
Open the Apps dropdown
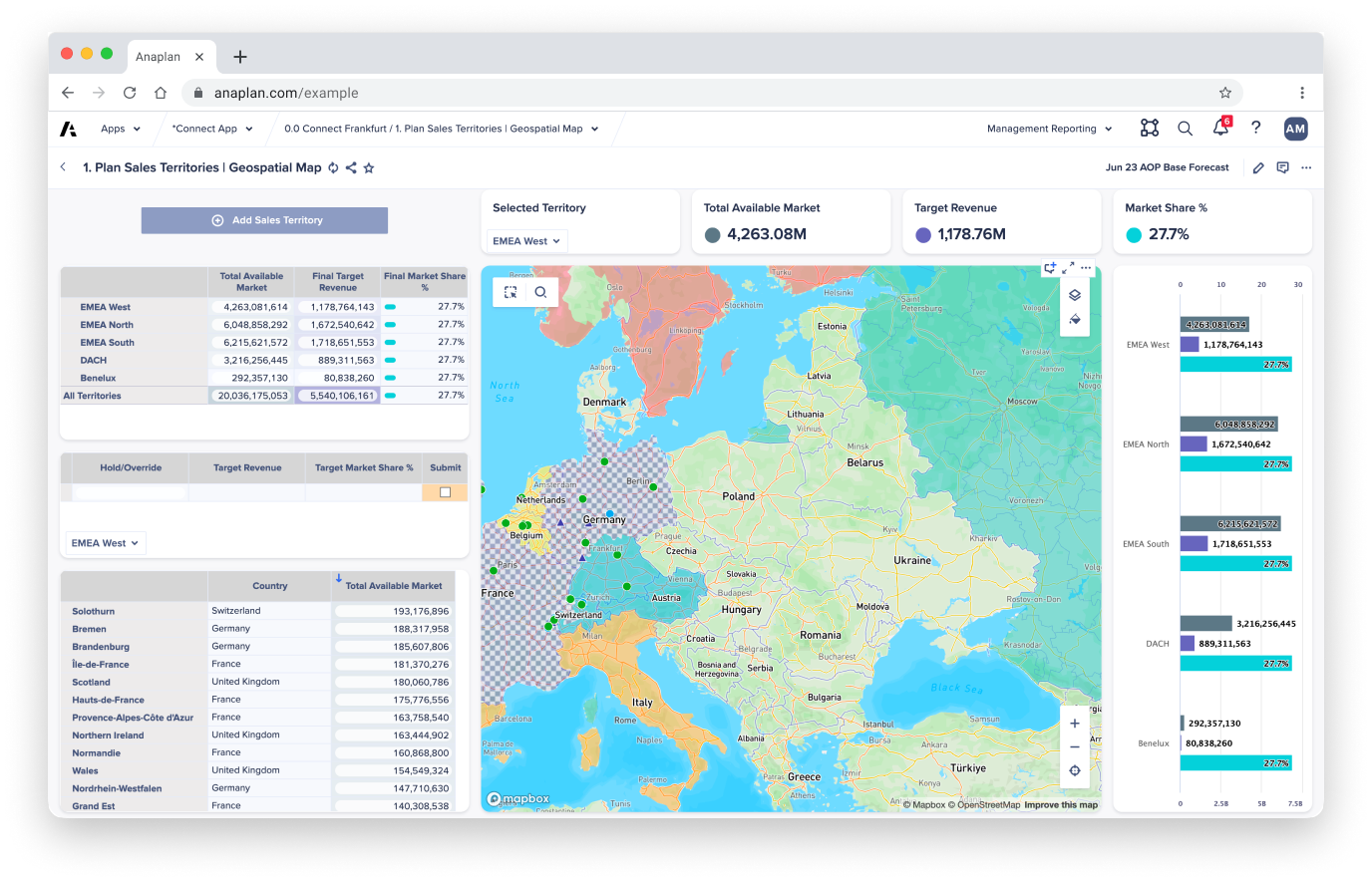(x=121, y=129)
